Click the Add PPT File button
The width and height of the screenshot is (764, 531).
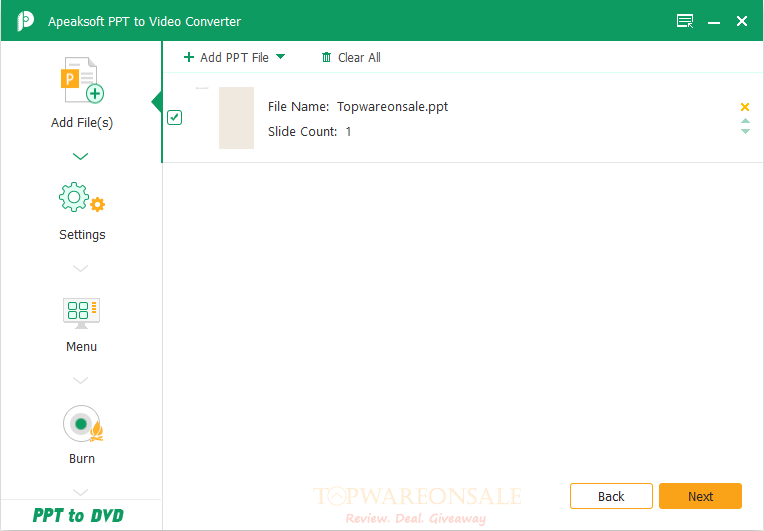(x=226, y=57)
